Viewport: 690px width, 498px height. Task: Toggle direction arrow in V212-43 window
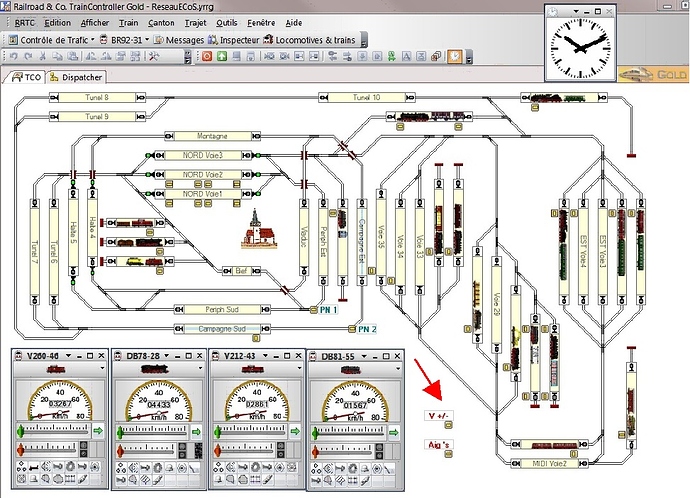pos(295,431)
